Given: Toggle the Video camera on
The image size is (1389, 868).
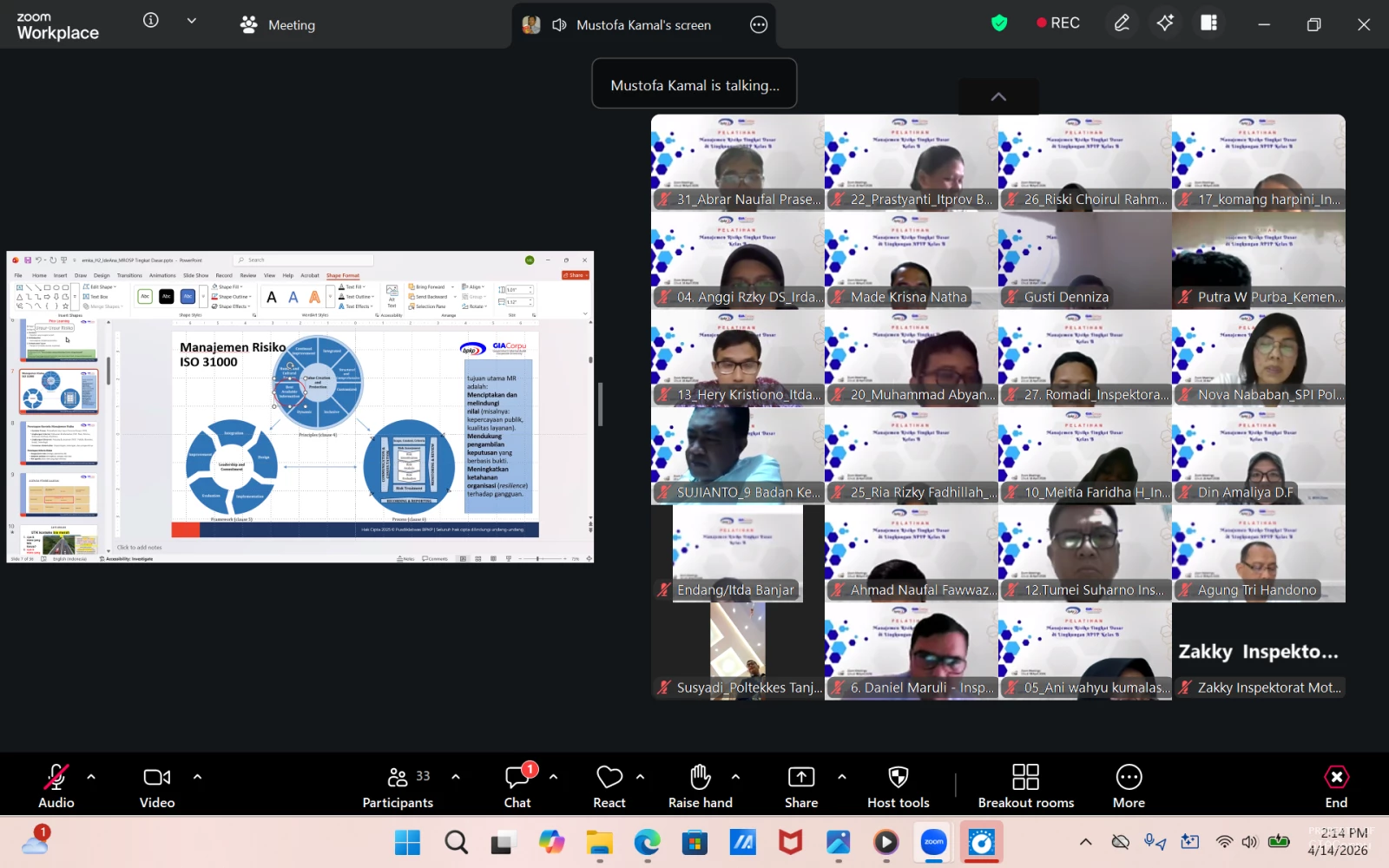Looking at the screenshot, I should (157, 786).
